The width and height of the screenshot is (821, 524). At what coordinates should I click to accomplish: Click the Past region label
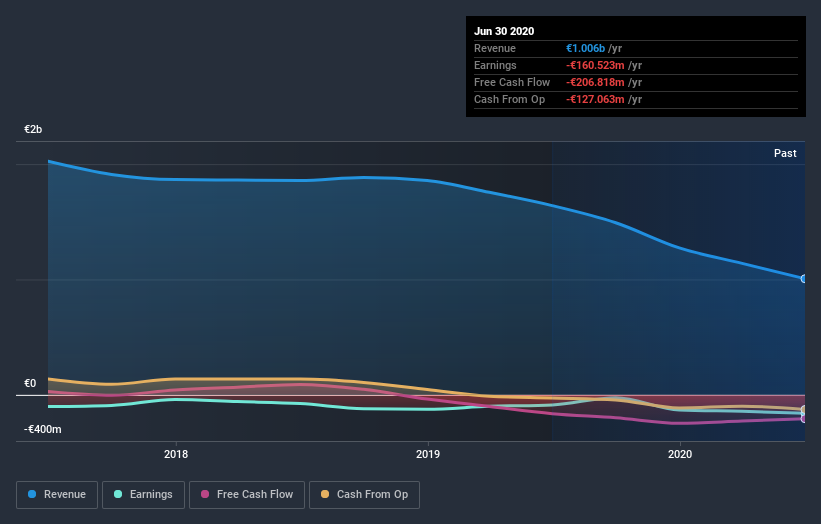tap(785, 153)
